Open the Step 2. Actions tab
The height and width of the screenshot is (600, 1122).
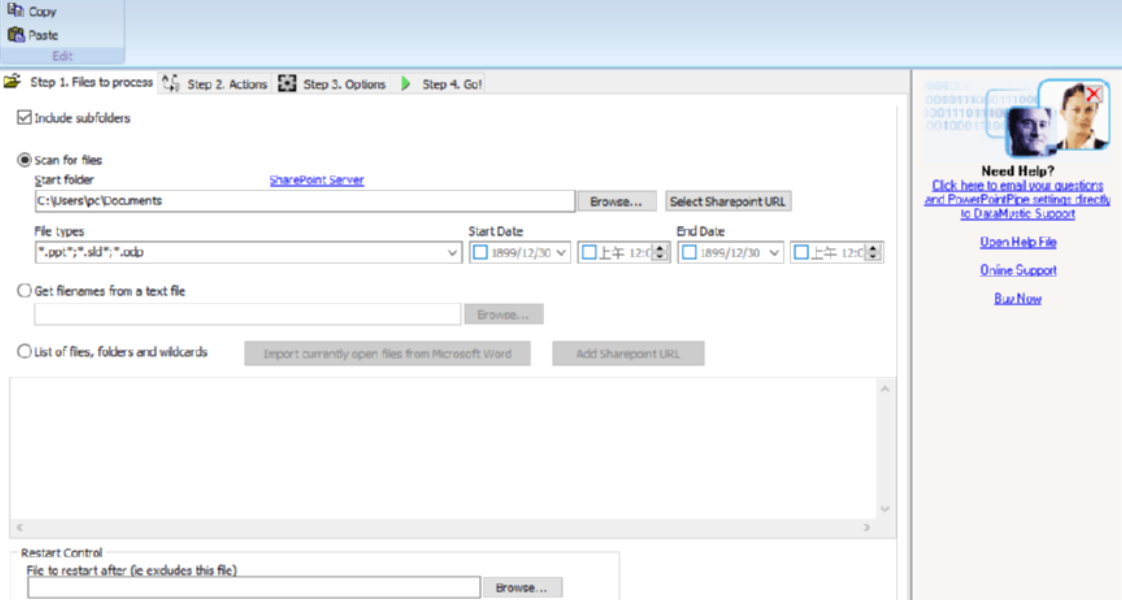point(215,84)
